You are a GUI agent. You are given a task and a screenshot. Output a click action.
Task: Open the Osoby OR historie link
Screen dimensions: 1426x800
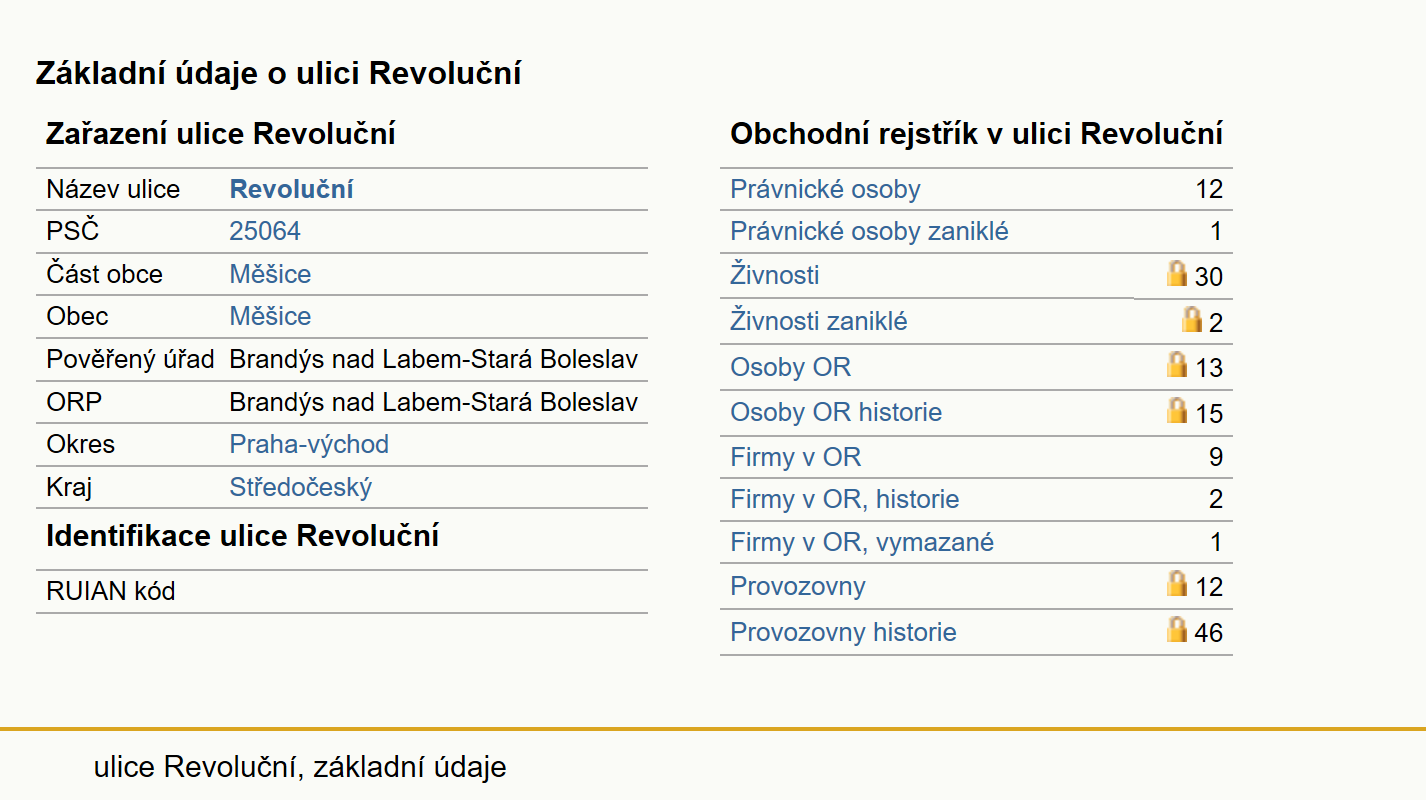click(x=836, y=412)
